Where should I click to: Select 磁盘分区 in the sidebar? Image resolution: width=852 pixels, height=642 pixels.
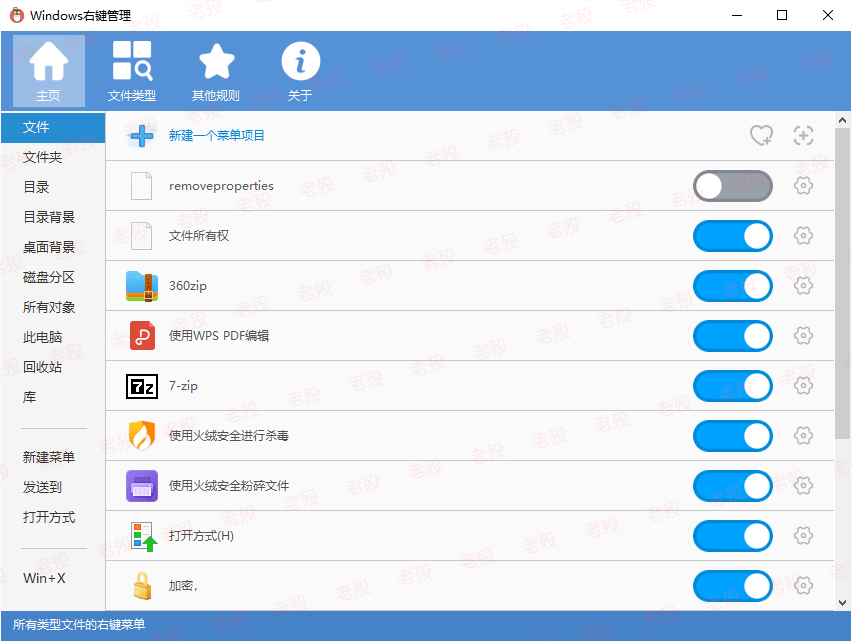coord(53,278)
